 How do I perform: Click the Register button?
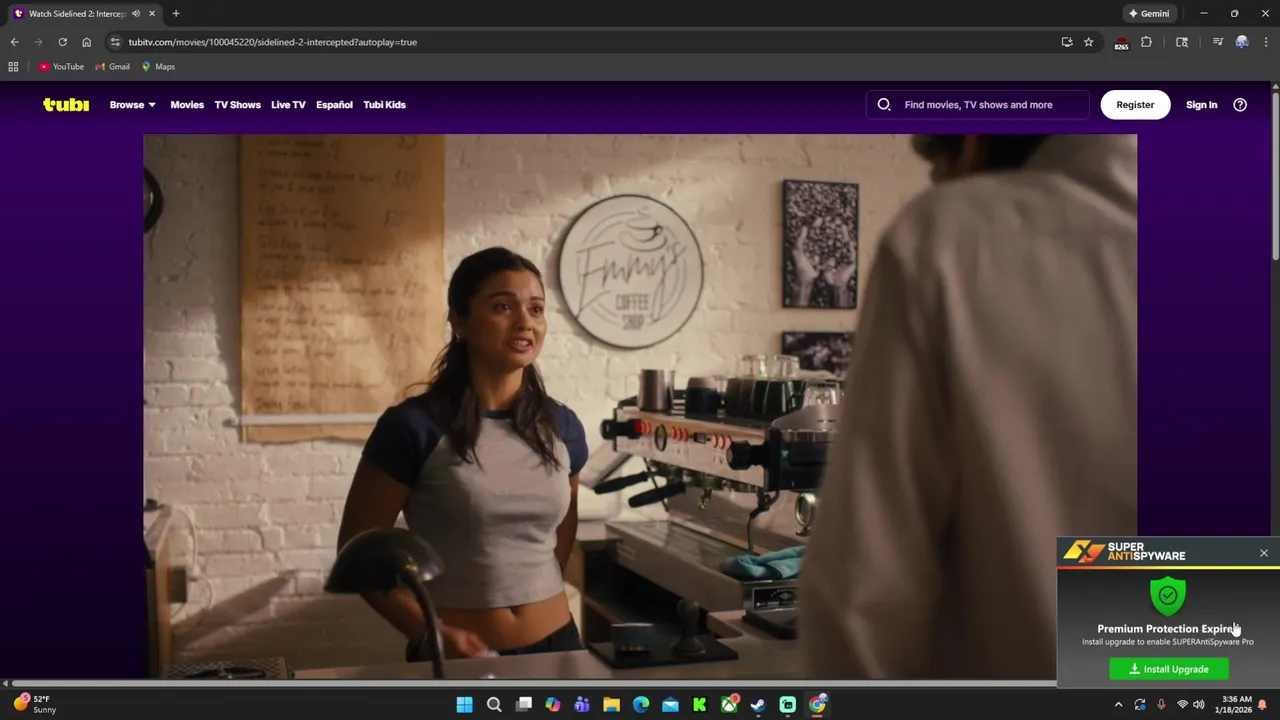click(1135, 104)
